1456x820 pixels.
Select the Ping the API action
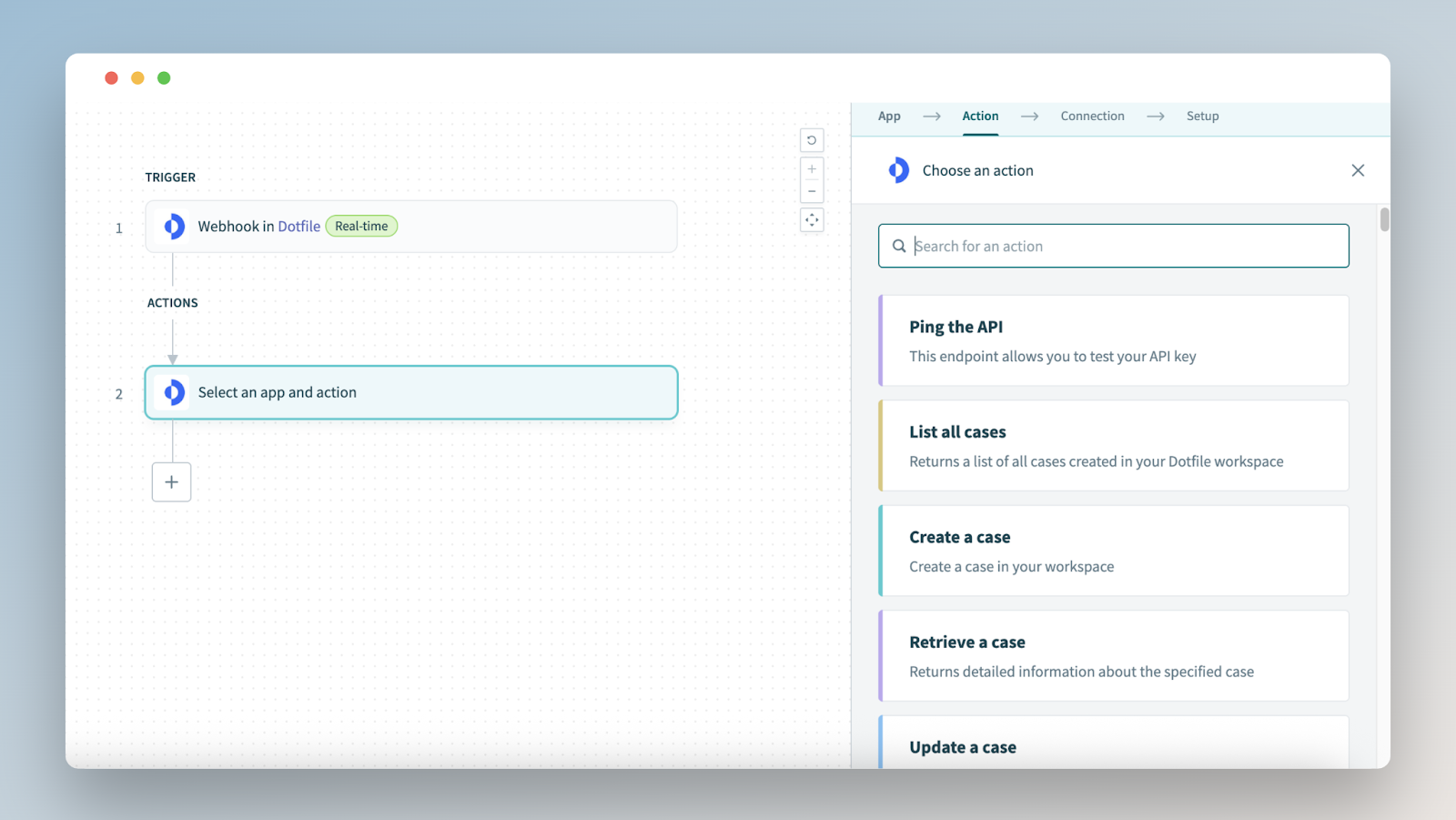pos(1113,340)
